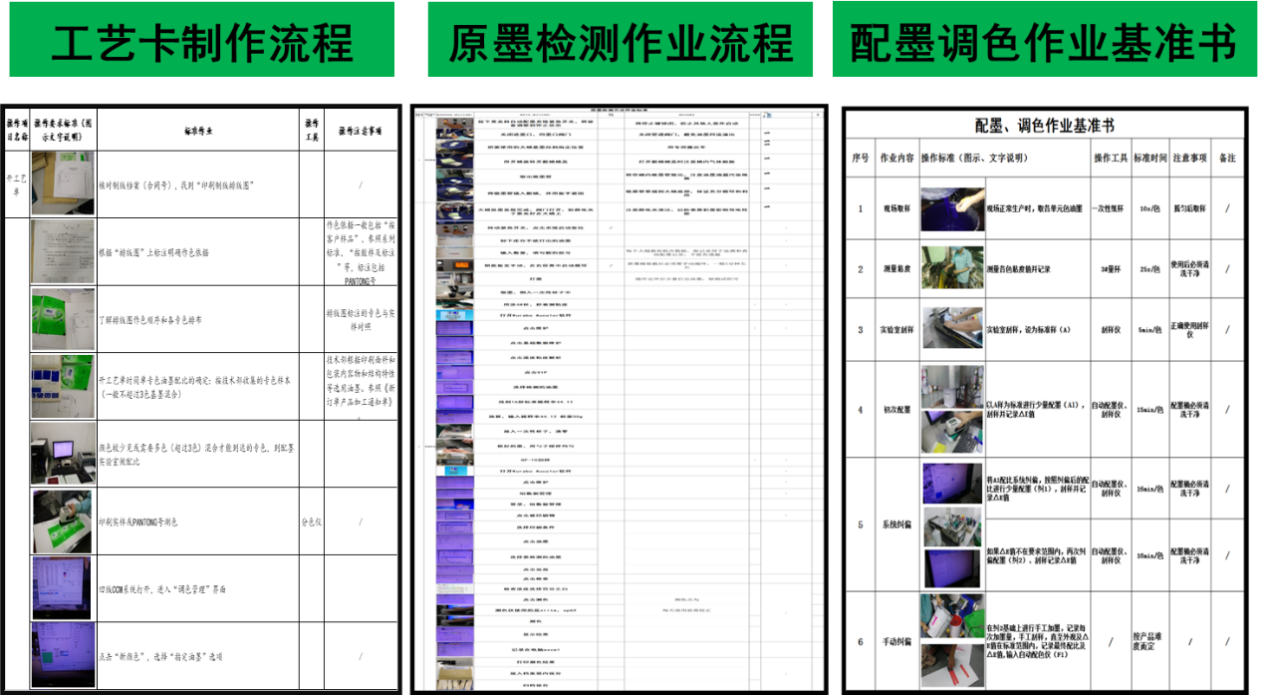
Task: Click the 作业内容 column header
Action: click(x=896, y=158)
